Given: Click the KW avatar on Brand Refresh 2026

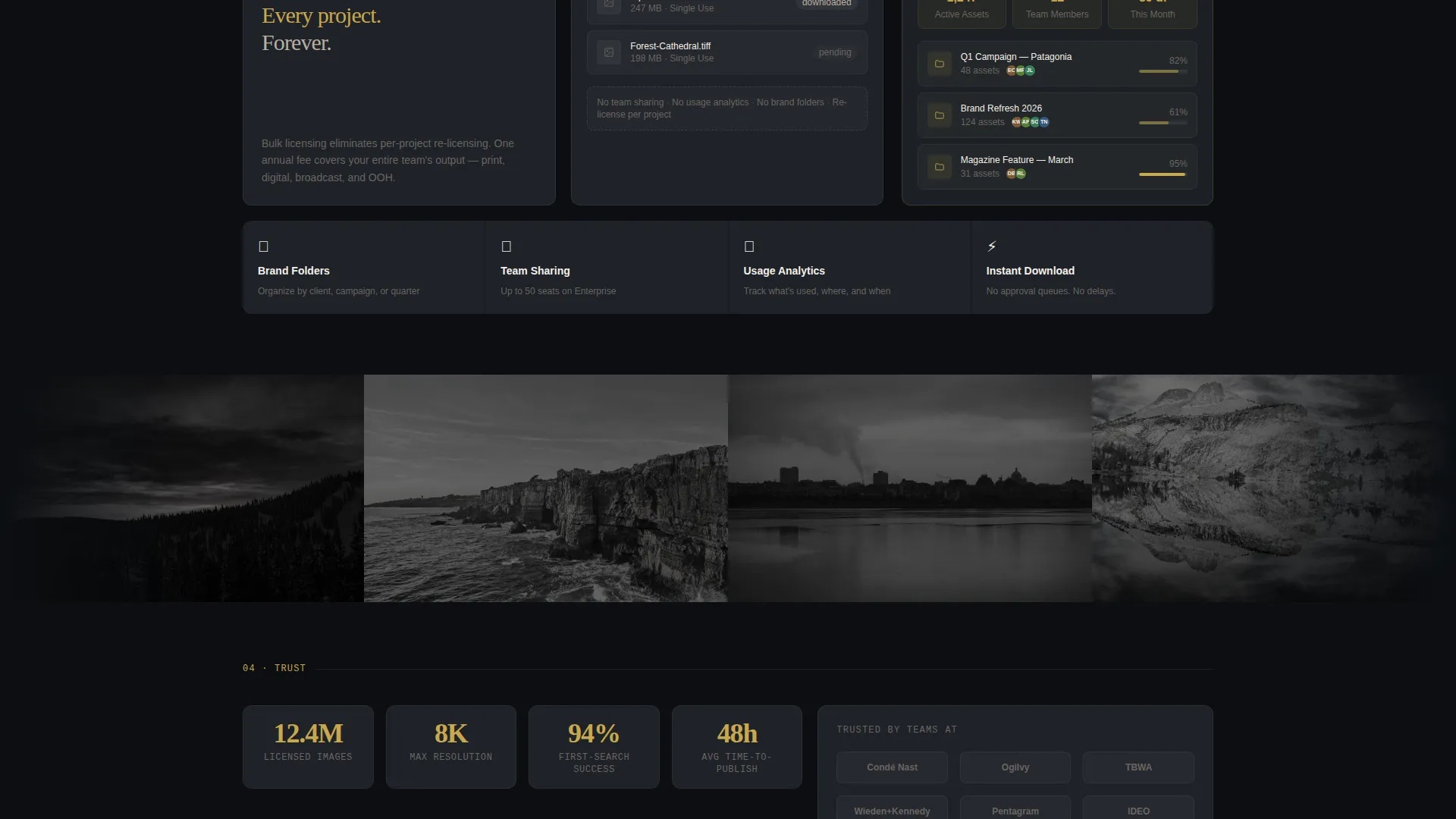Looking at the screenshot, I should [1016, 122].
